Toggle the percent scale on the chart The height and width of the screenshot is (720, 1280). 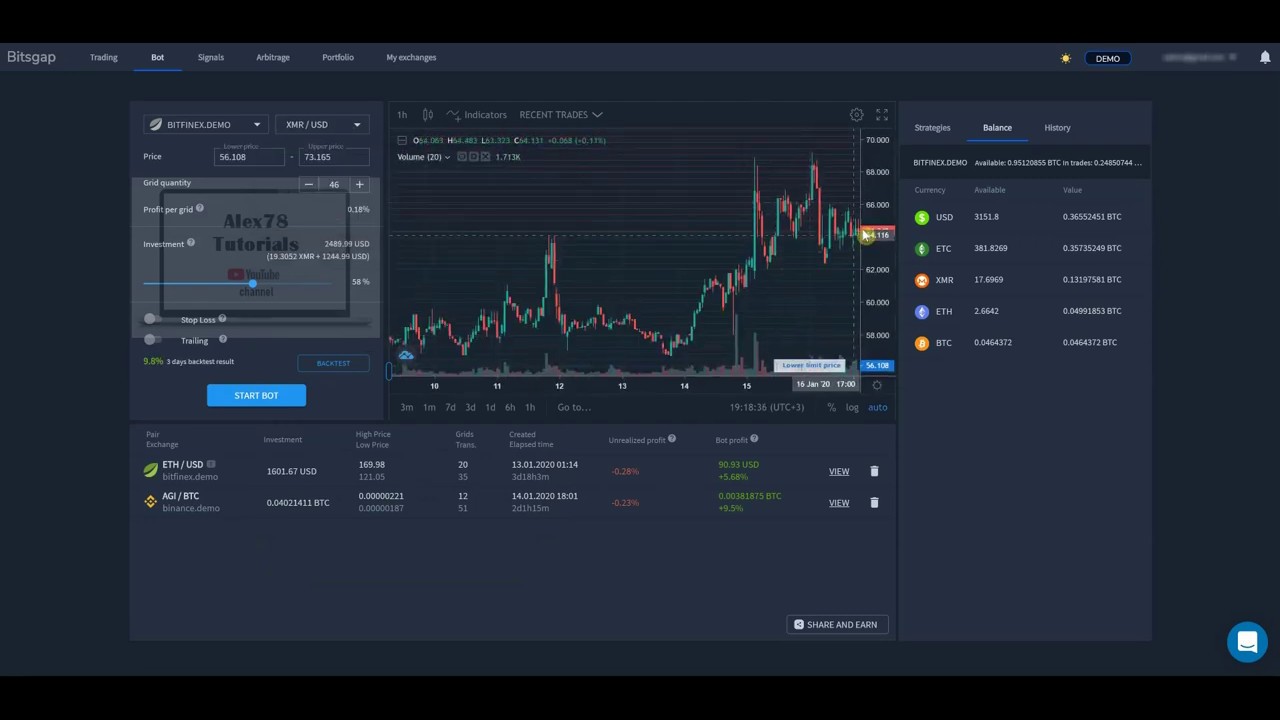831,407
